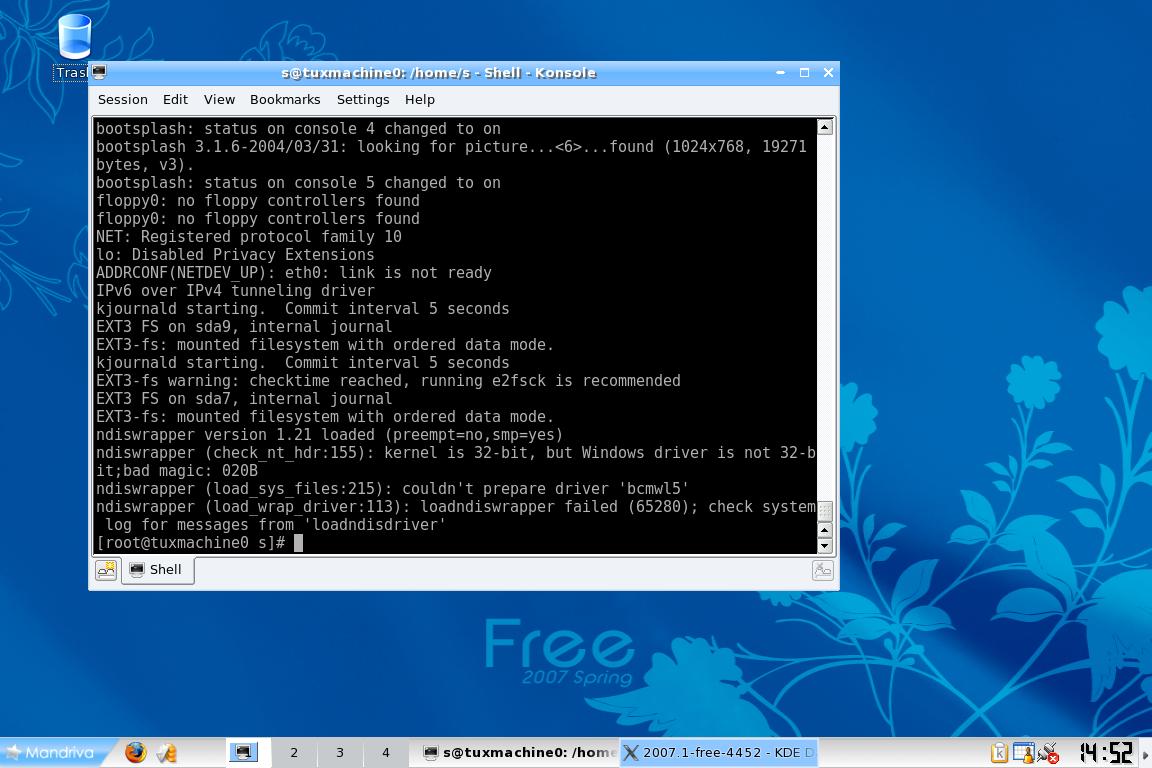The image size is (1152, 768).
Task: Click 'EXT3 FS on sda7, internal journal' line
Action: point(244,398)
